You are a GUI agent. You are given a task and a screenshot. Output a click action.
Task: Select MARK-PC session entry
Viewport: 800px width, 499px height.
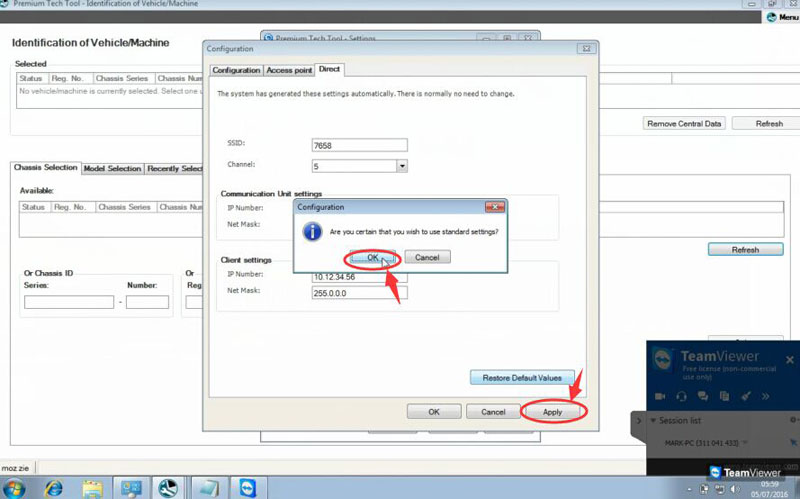[x=702, y=443]
